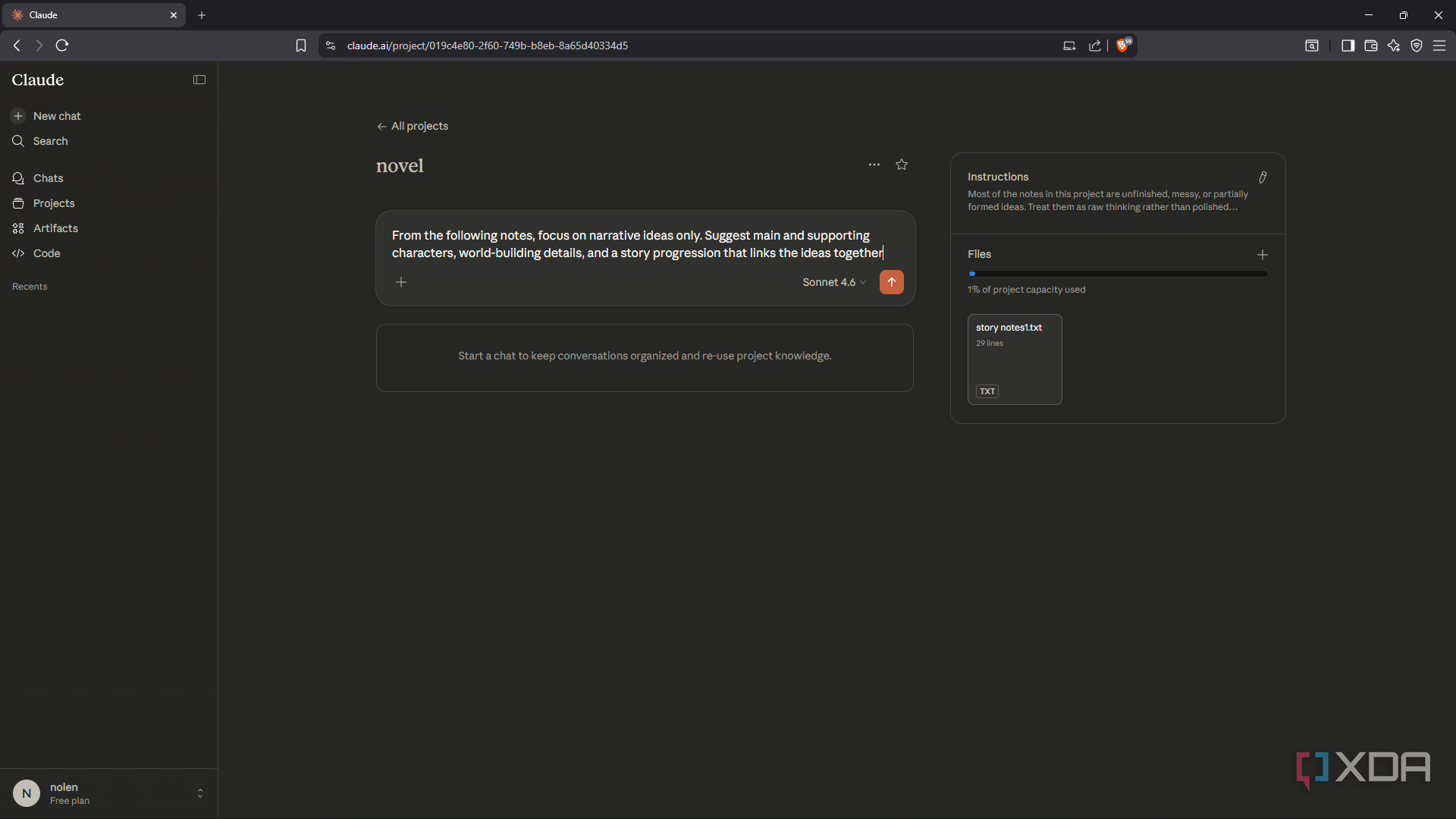Go forward in browser
This screenshot has height=819, width=1456.
pyautogui.click(x=39, y=45)
